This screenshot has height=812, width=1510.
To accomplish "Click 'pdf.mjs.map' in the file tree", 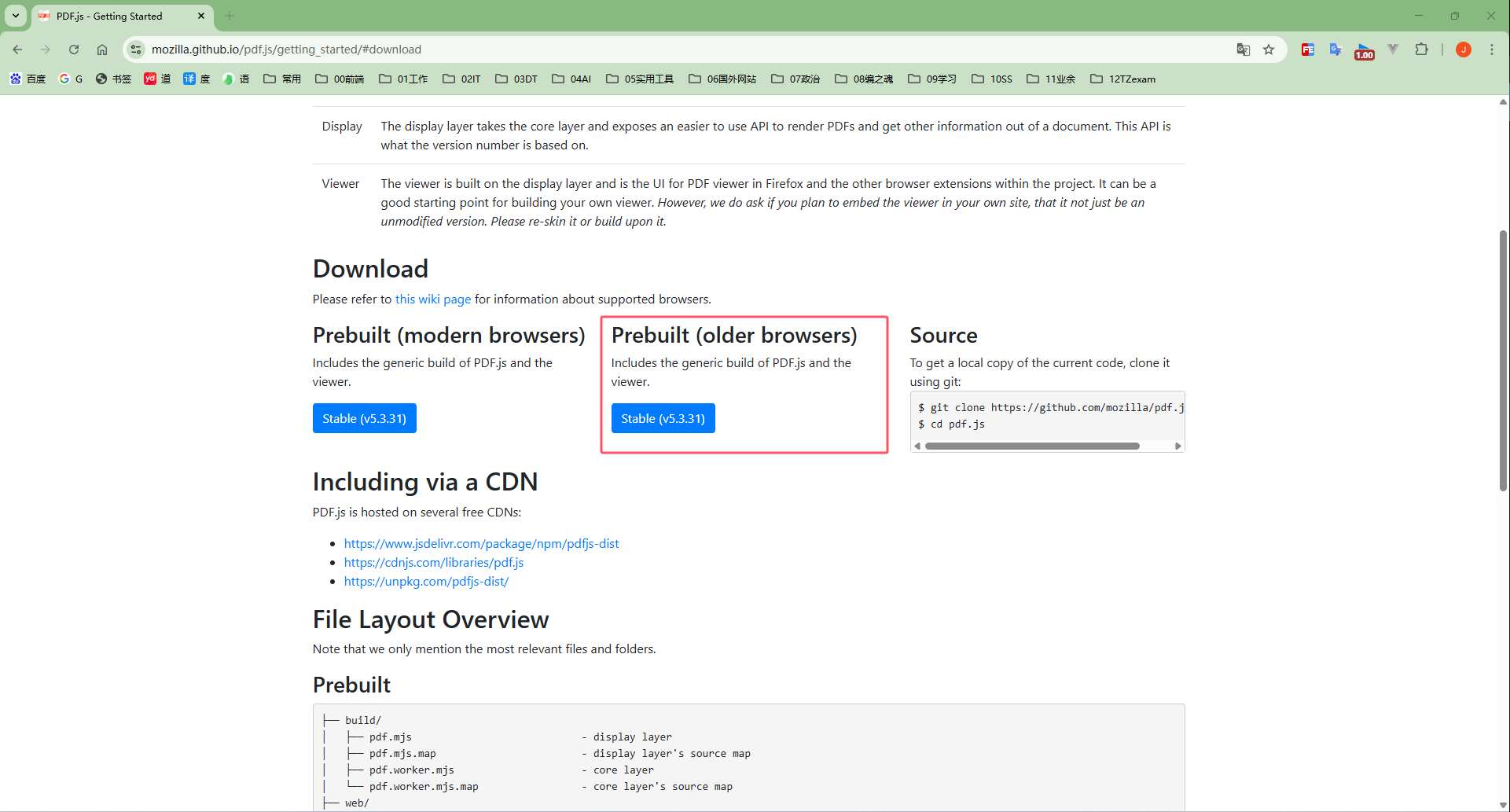I will coord(402,754).
